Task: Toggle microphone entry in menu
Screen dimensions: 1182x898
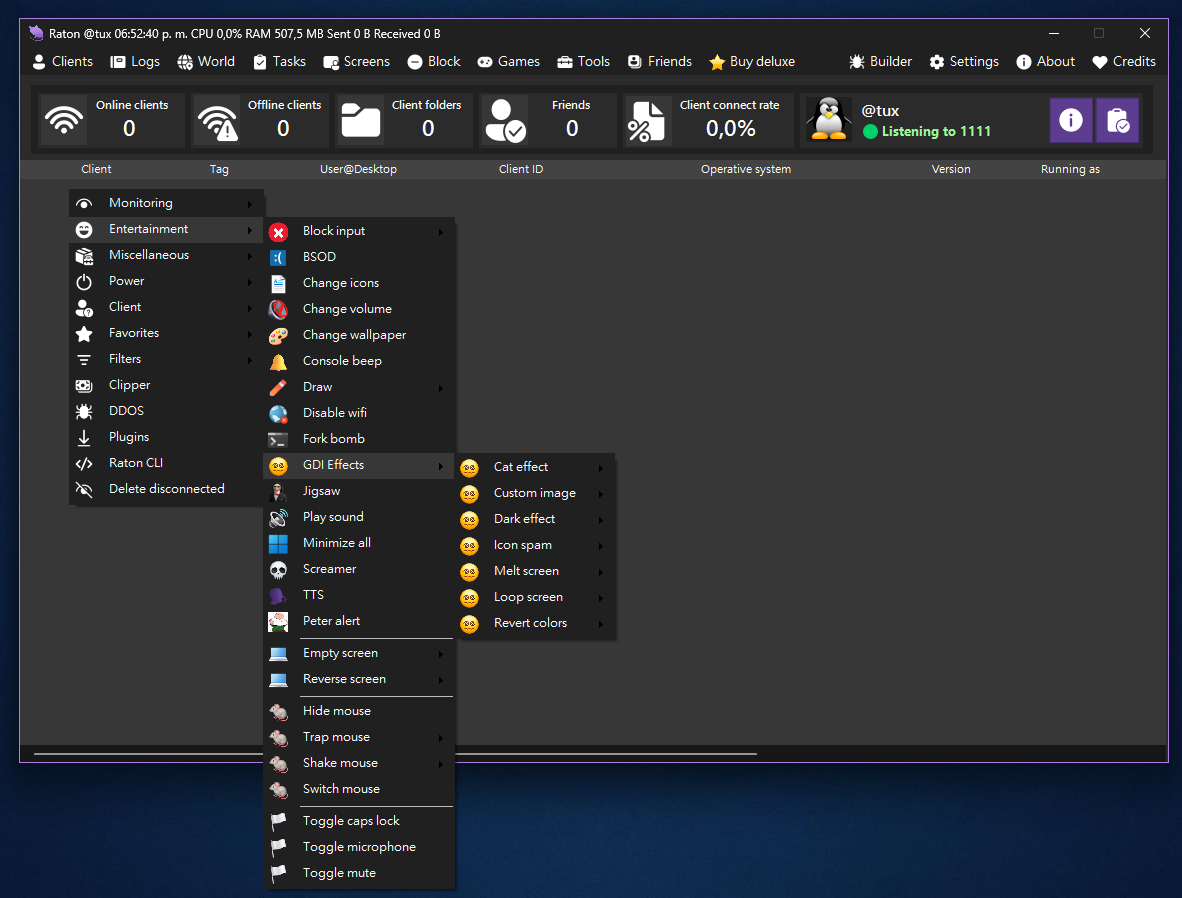Action: pos(360,847)
